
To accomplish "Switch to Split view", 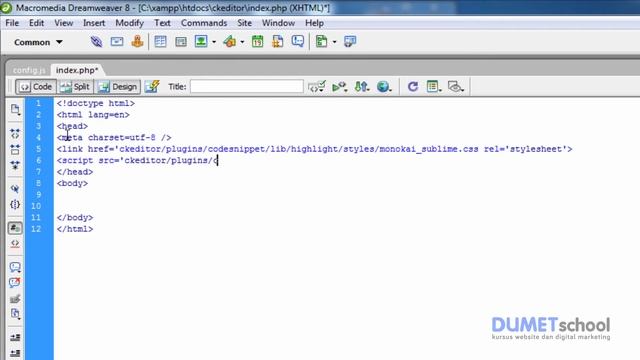I will coord(75,87).
